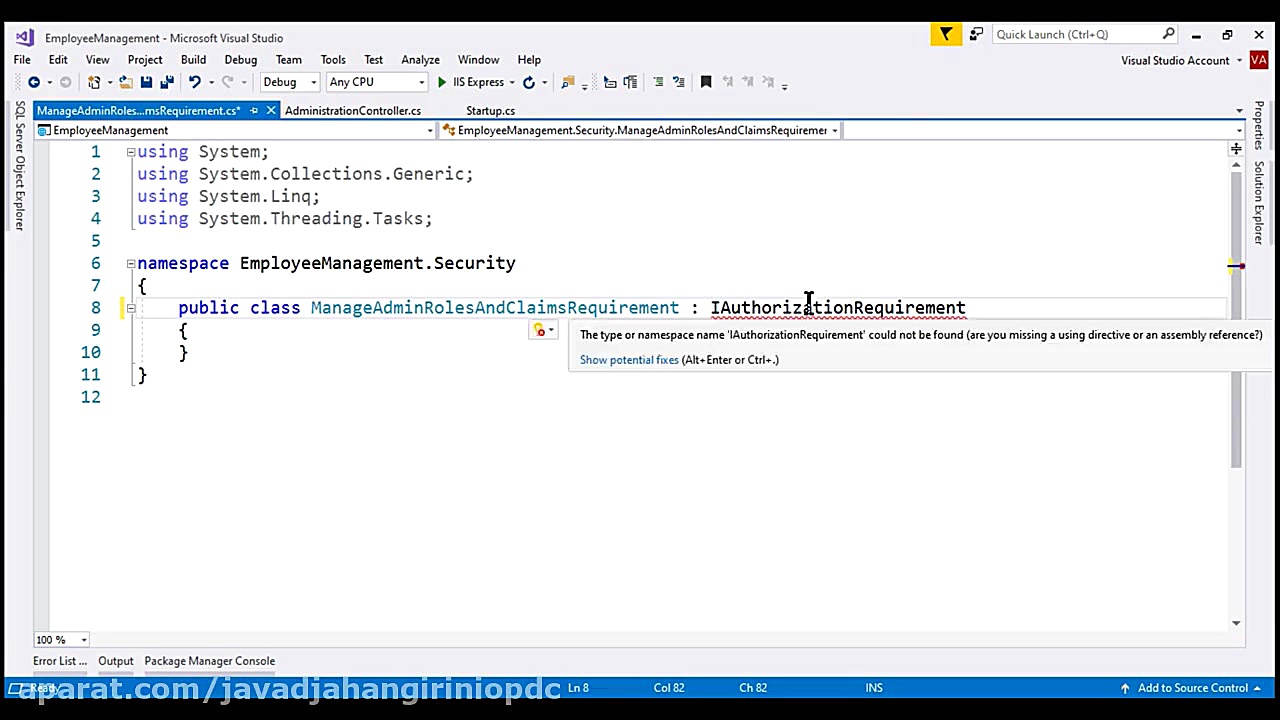The height and width of the screenshot is (720, 1280).
Task: Open the Edit menu
Action: pyautogui.click(x=58, y=60)
